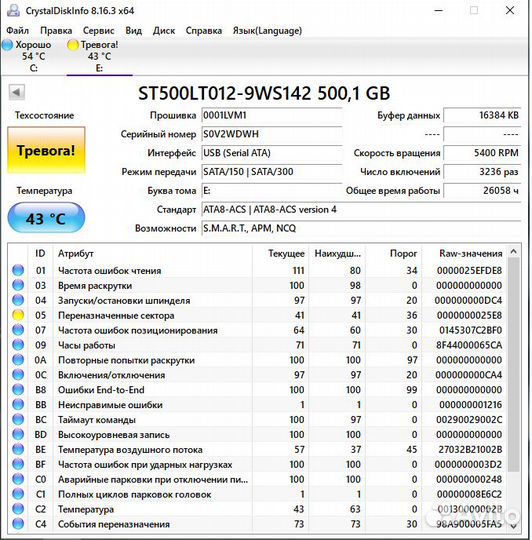The image size is (532, 540).
Task: Click the previous disk arrow button
Action: [x=16, y=92]
